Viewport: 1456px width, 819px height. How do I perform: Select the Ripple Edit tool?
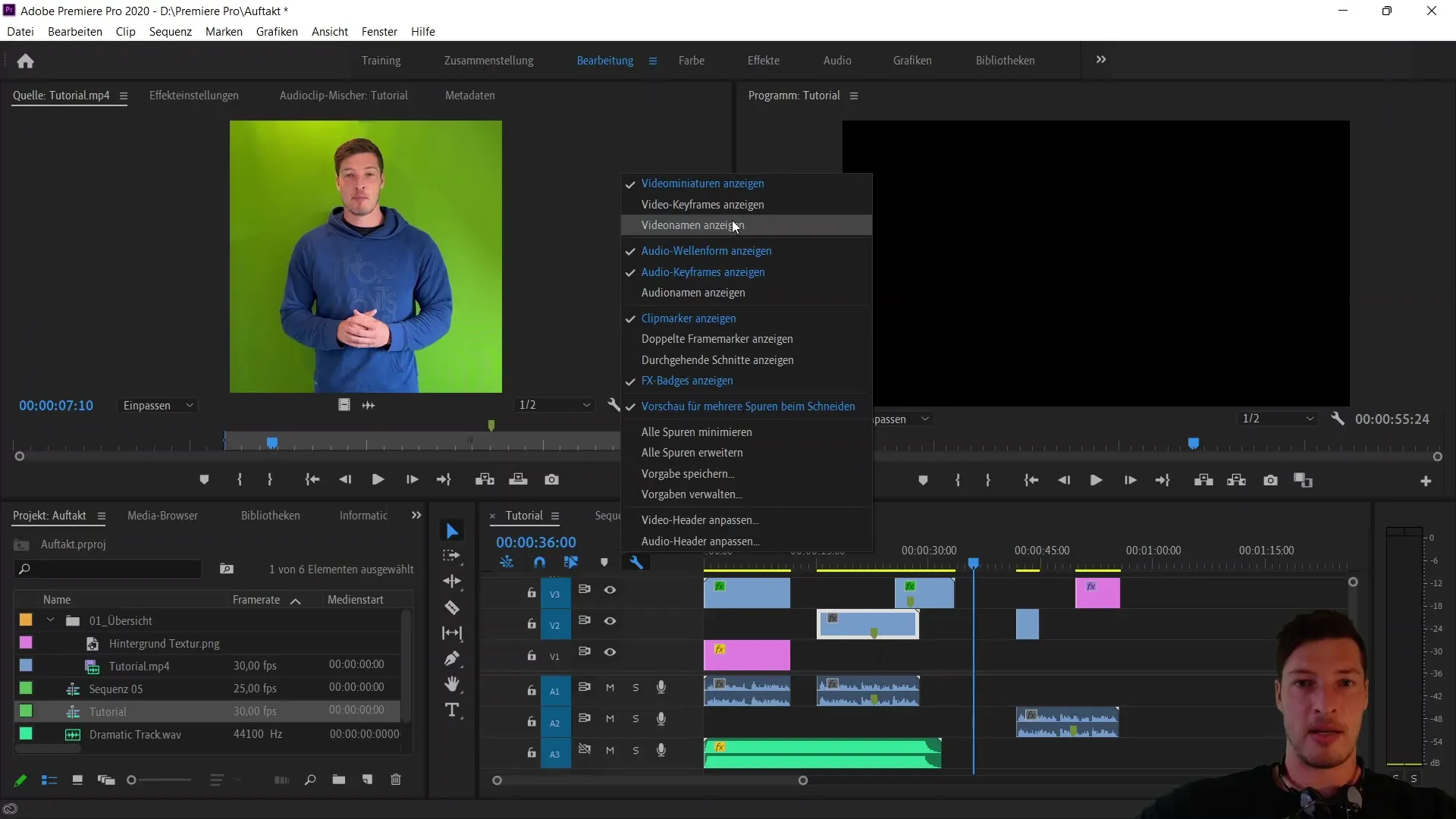point(452,582)
